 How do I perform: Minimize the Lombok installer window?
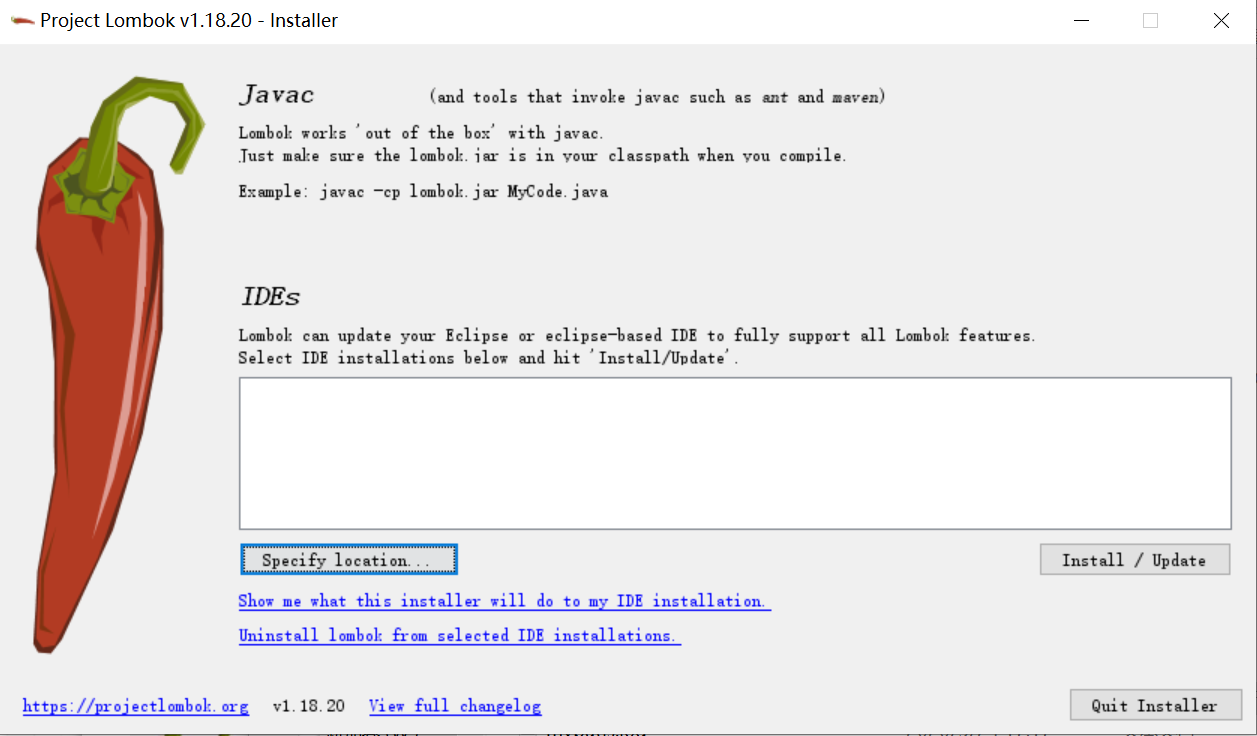[x=1081, y=20]
